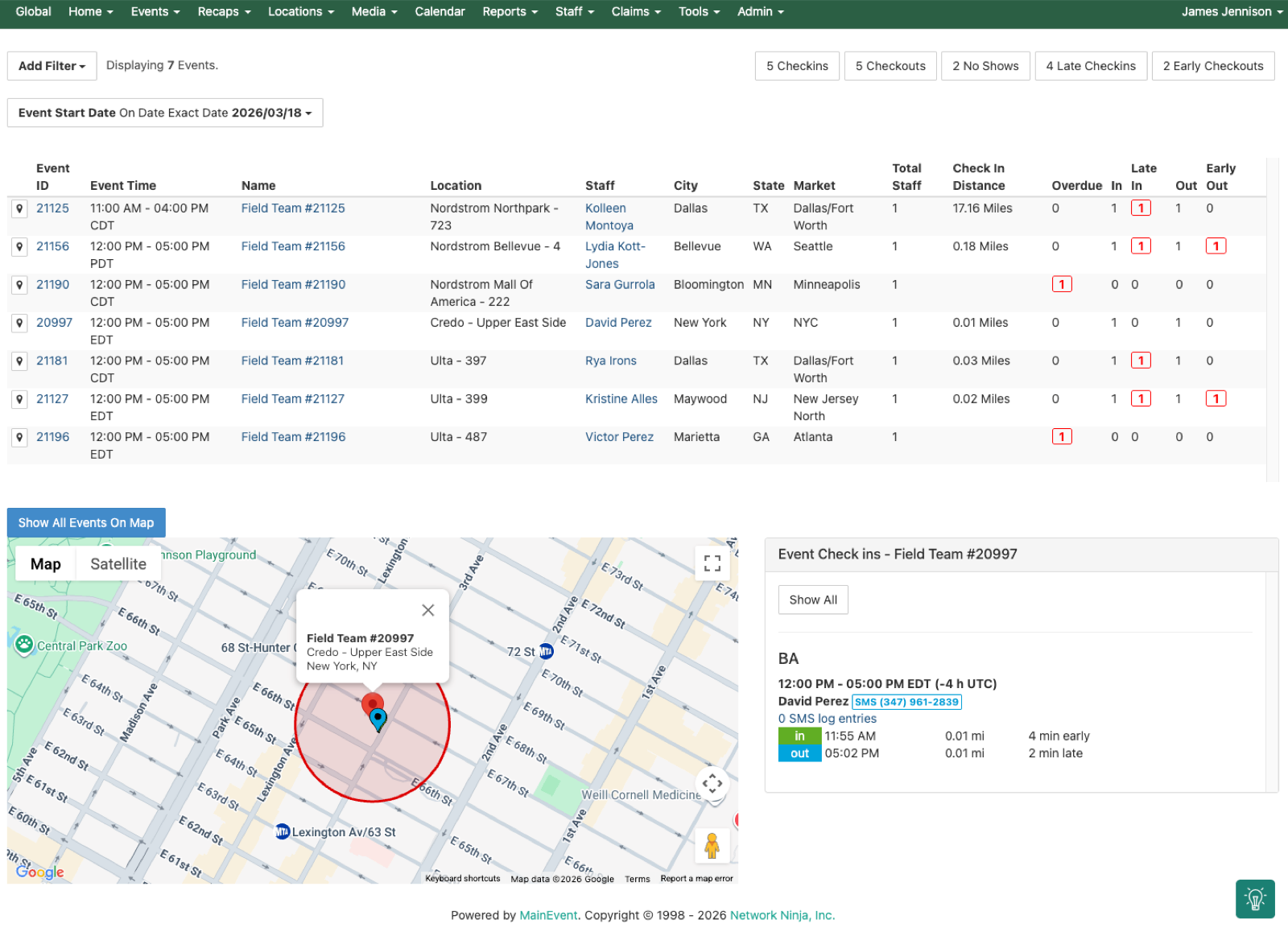Click map pin icon for event 21196
The height and width of the screenshot is (936, 1288).
click(x=19, y=437)
